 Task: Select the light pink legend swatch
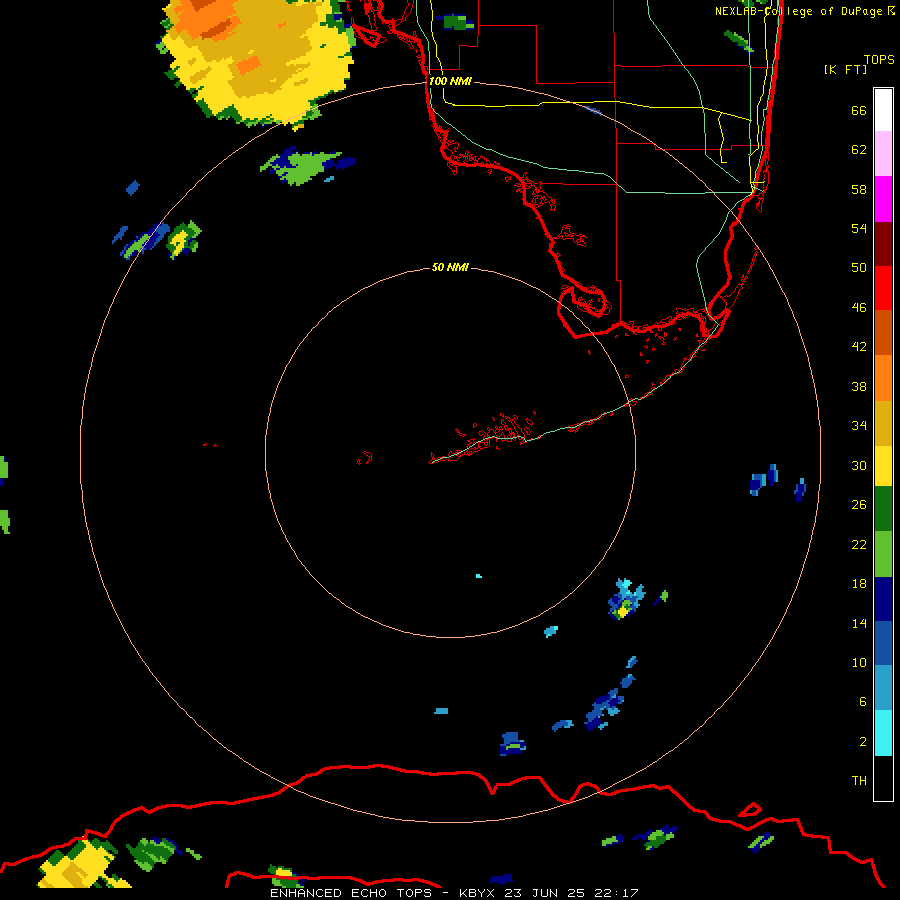[883, 153]
